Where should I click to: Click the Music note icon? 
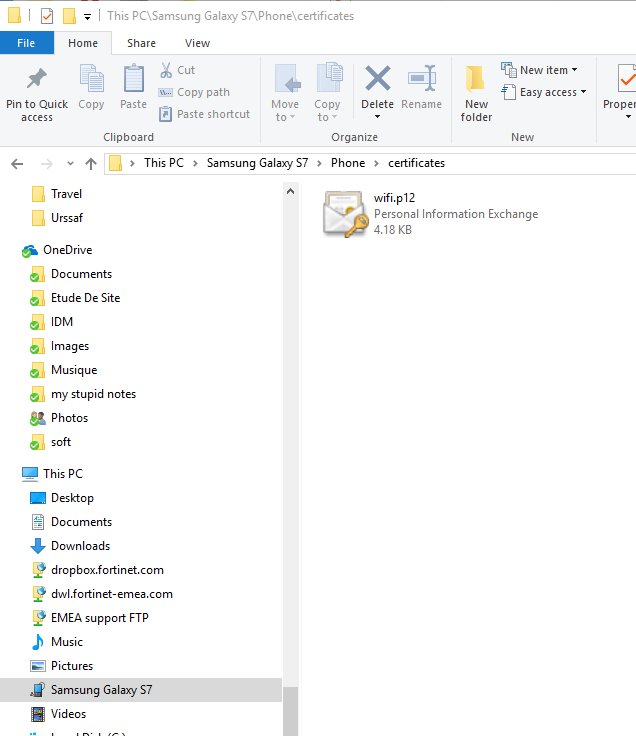(38, 642)
